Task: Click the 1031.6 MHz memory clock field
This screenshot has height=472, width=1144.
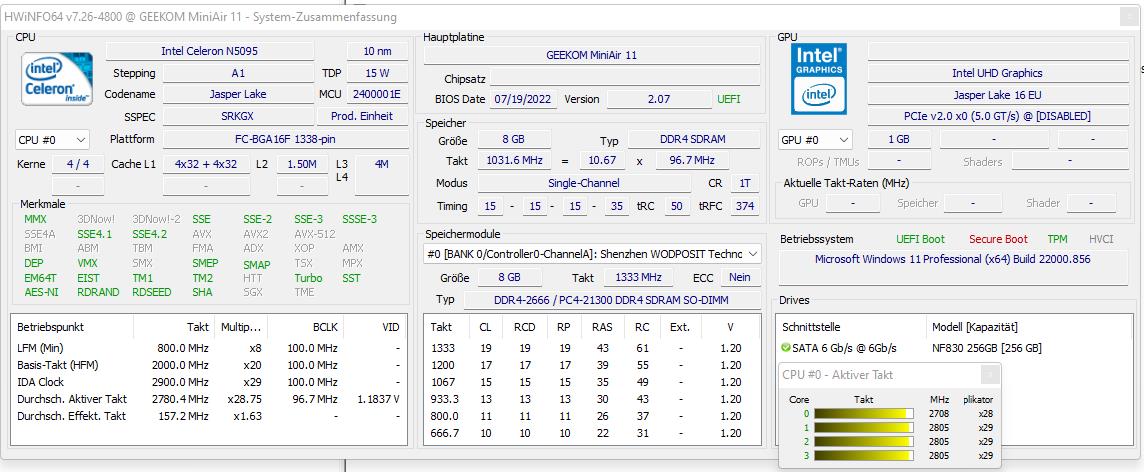Action: 514,160
